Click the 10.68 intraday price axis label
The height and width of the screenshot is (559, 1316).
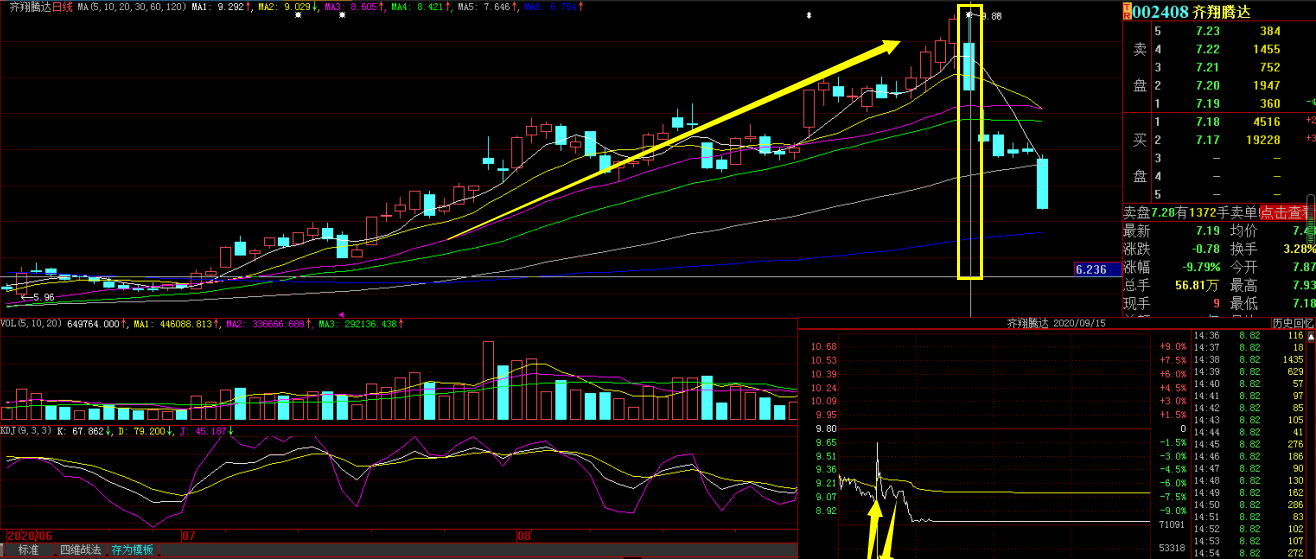pyautogui.click(x=824, y=346)
